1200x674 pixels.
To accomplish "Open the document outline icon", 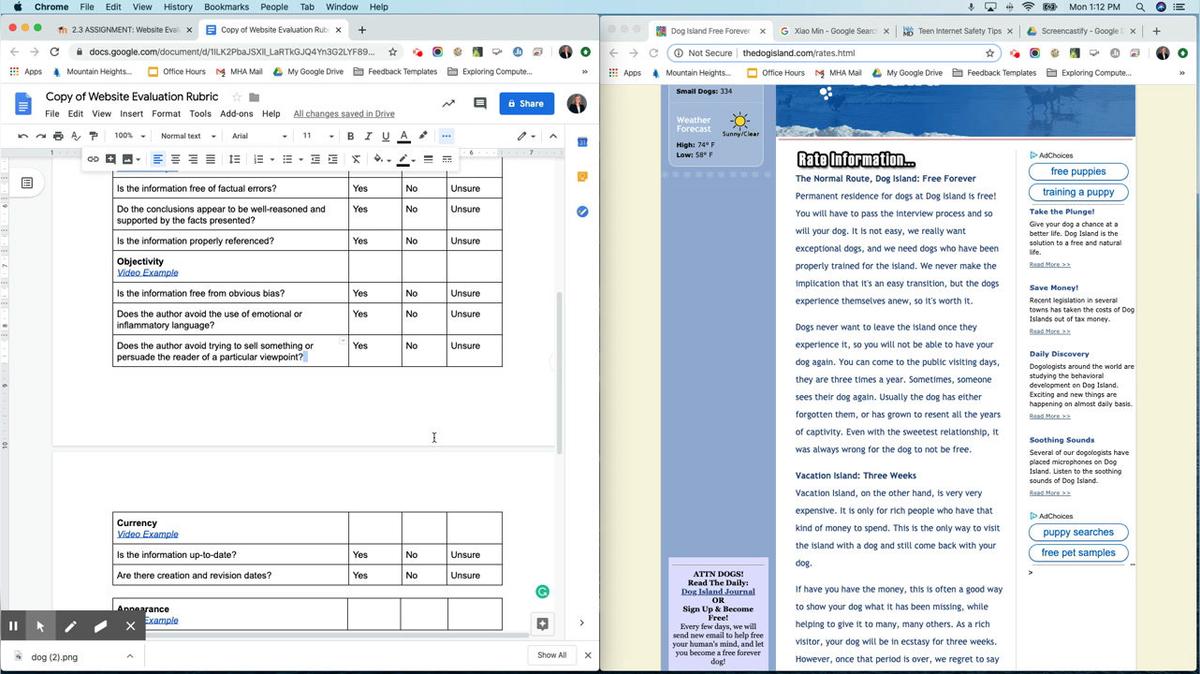I will click(x=27, y=183).
